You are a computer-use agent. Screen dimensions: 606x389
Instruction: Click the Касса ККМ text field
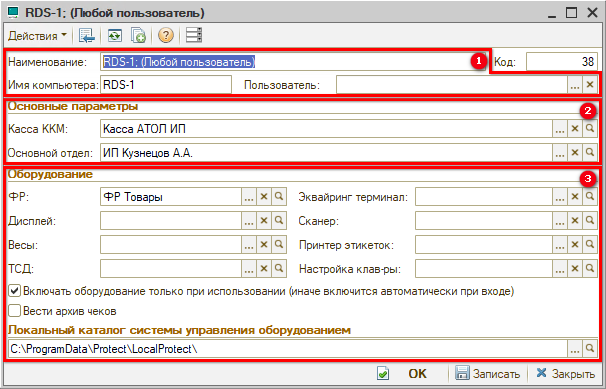pos(326,129)
